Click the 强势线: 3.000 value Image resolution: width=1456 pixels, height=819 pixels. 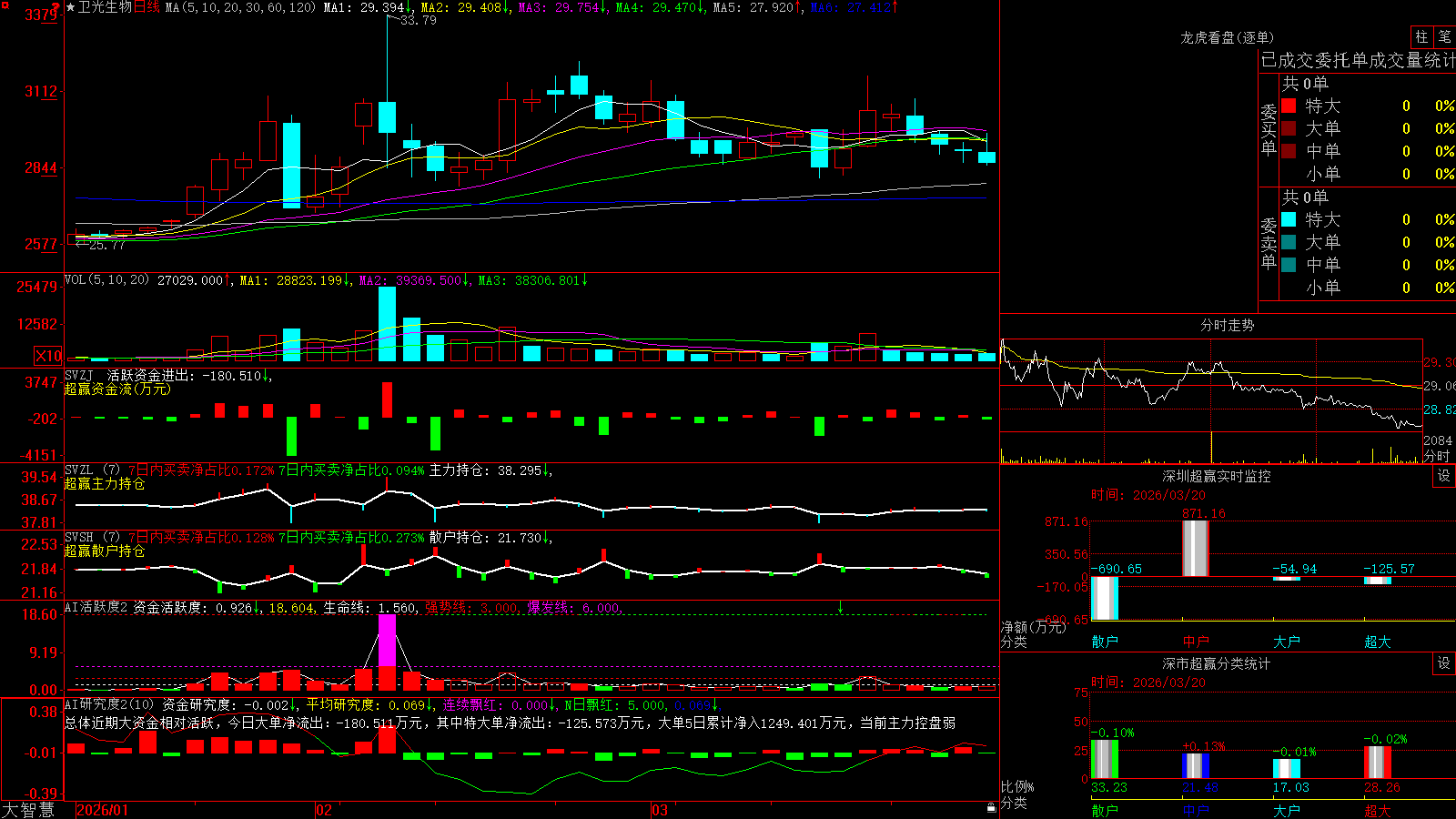472,608
